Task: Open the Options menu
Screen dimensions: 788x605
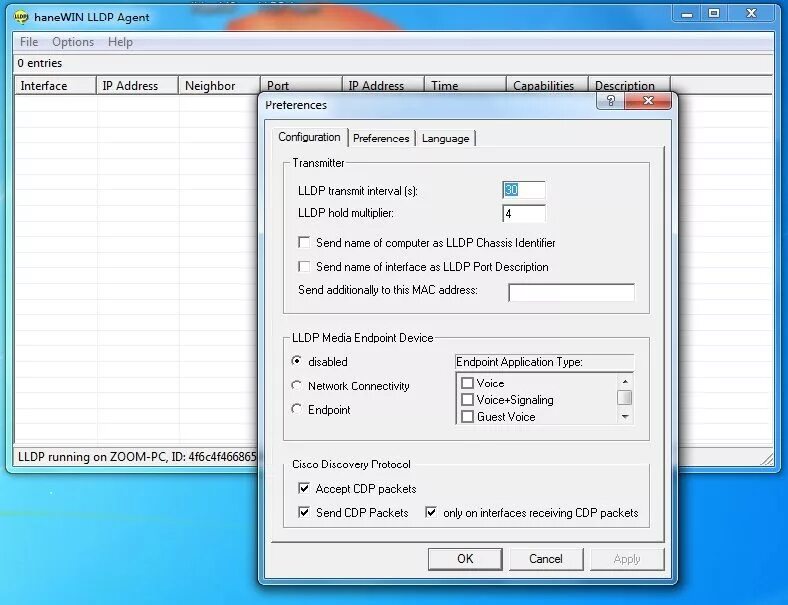Action: pos(73,42)
